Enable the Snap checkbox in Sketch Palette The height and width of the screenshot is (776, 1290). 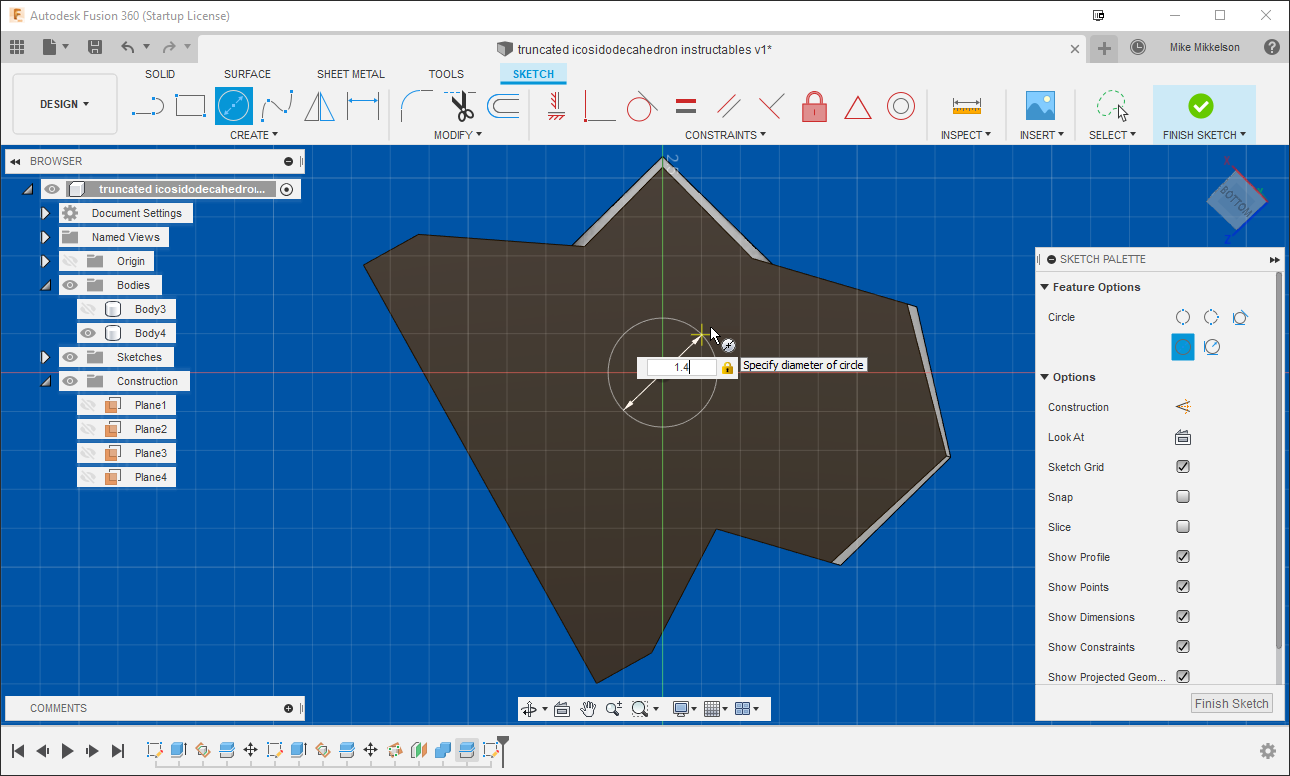1182,497
